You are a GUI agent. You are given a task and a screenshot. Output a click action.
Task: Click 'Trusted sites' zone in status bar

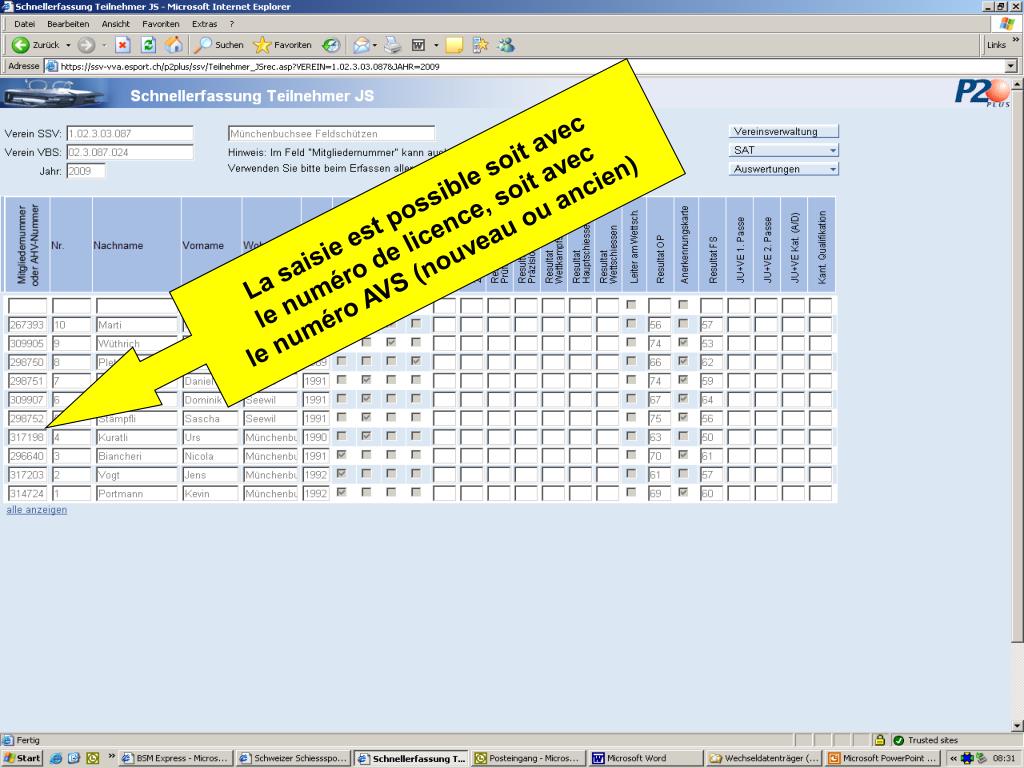click(926, 740)
